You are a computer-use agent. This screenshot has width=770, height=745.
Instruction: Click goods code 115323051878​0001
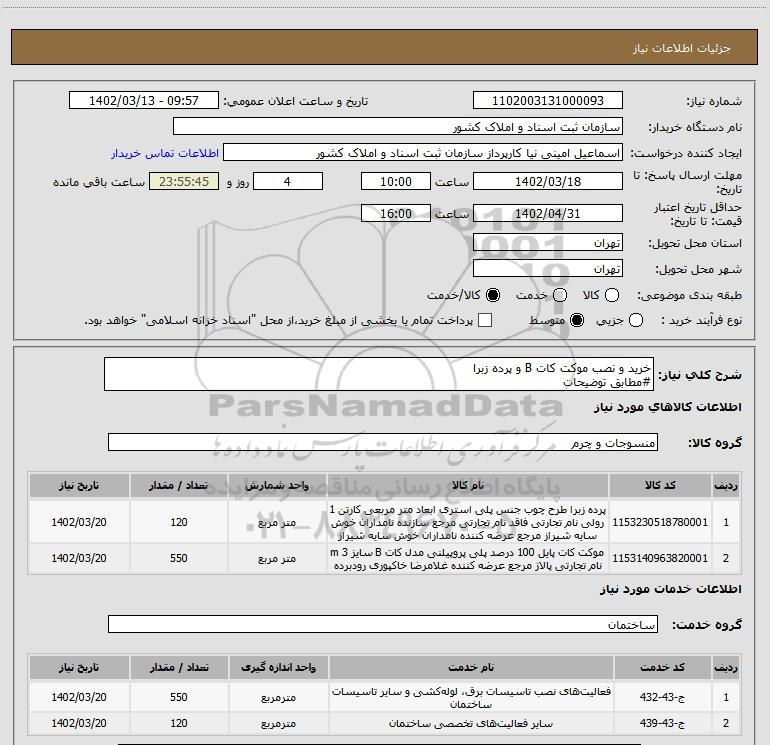tap(660, 522)
